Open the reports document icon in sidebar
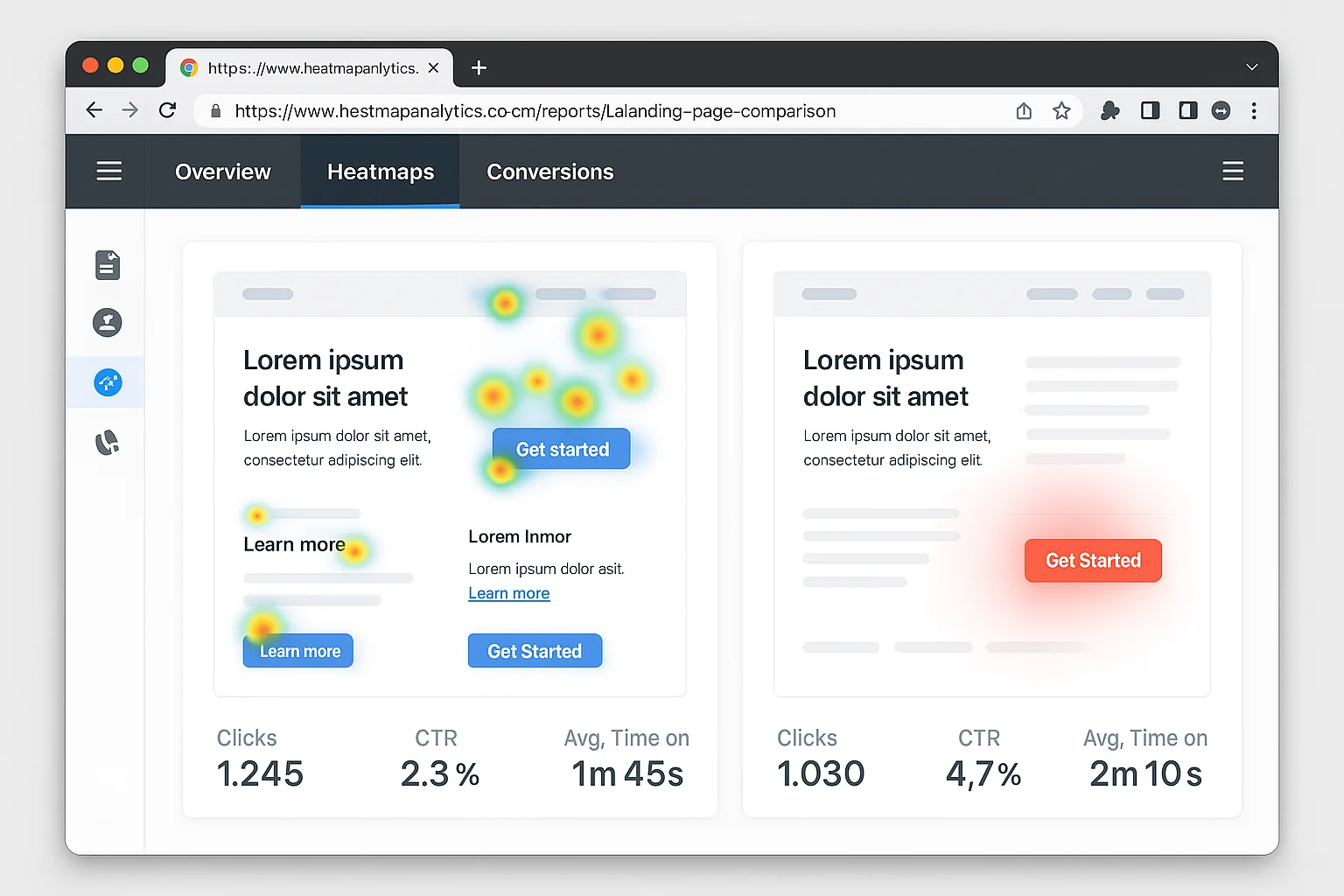Image resolution: width=1344 pixels, height=896 pixels. (x=107, y=265)
